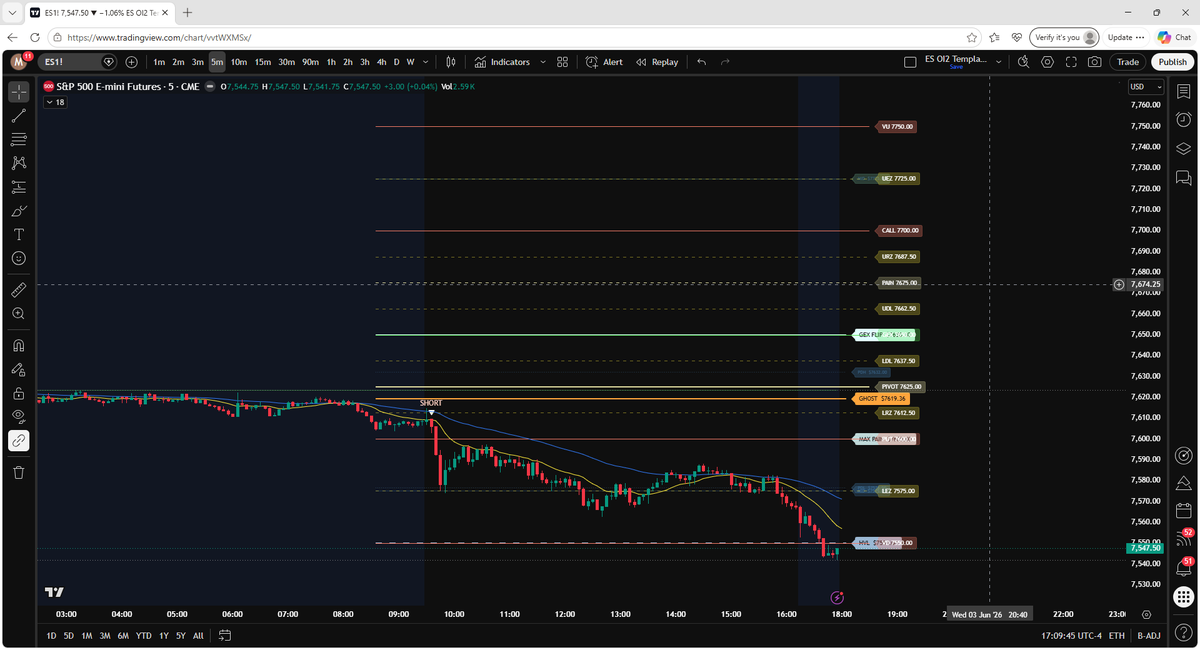Remove drawings with the trash icon
Viewport: 1200px width, 650px height.
19,472
